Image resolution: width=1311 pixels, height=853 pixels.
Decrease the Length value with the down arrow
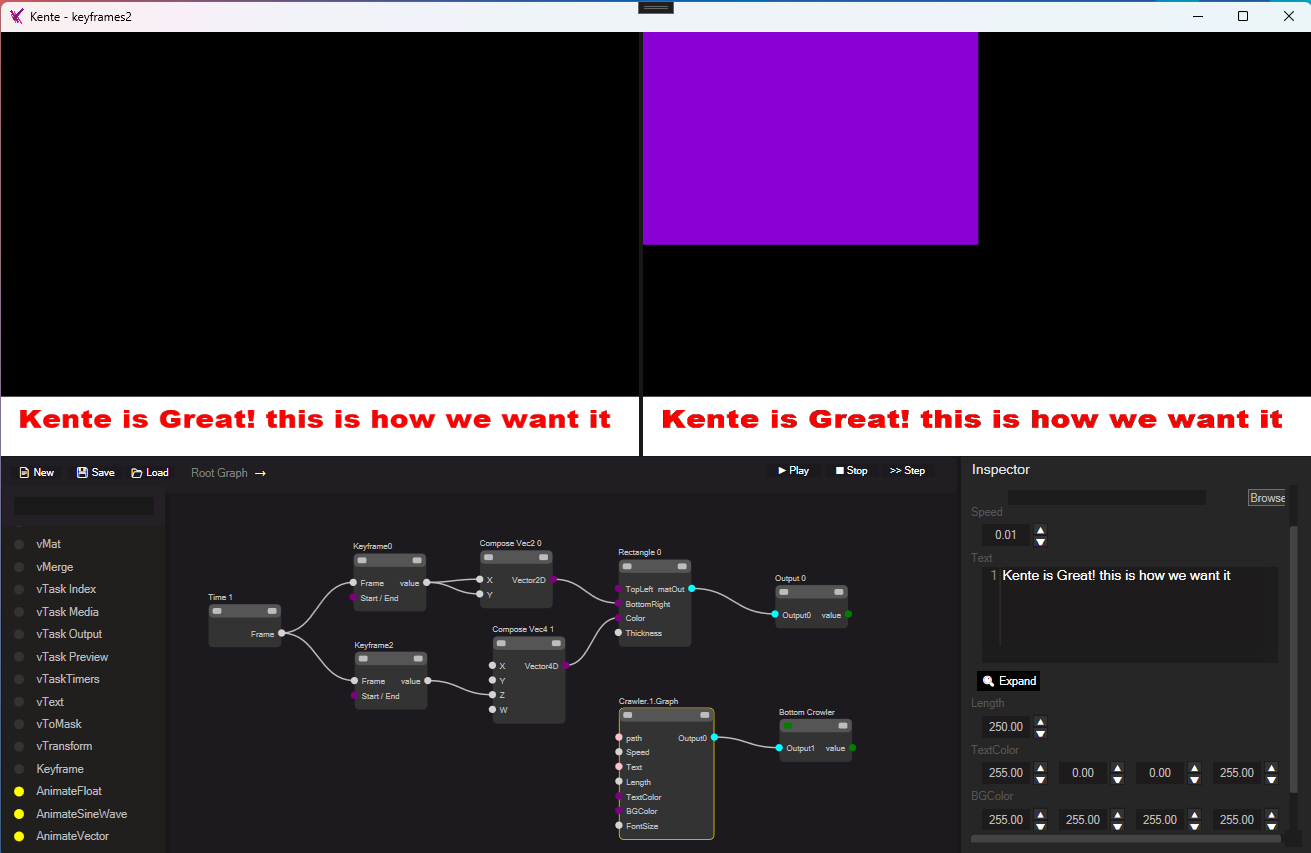tap(1040, 733)
